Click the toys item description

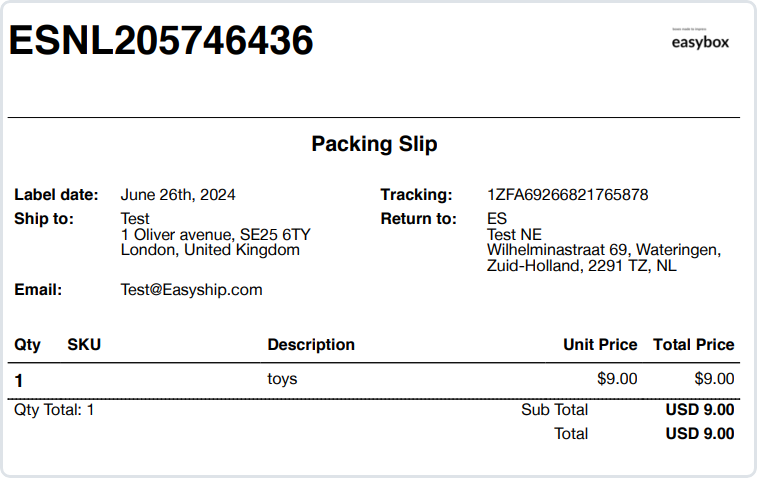(282, 379)
